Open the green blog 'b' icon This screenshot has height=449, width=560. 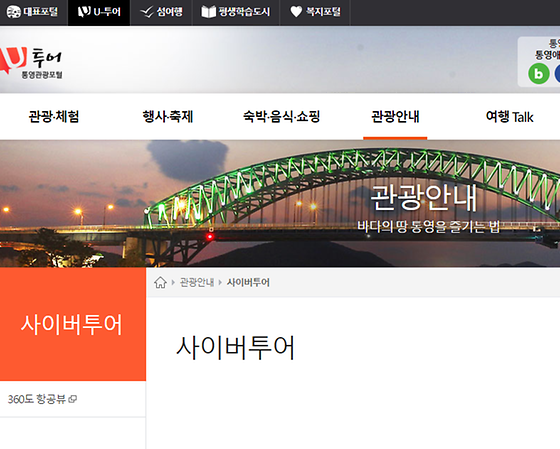pyautogui.click(x=539, y=74)
